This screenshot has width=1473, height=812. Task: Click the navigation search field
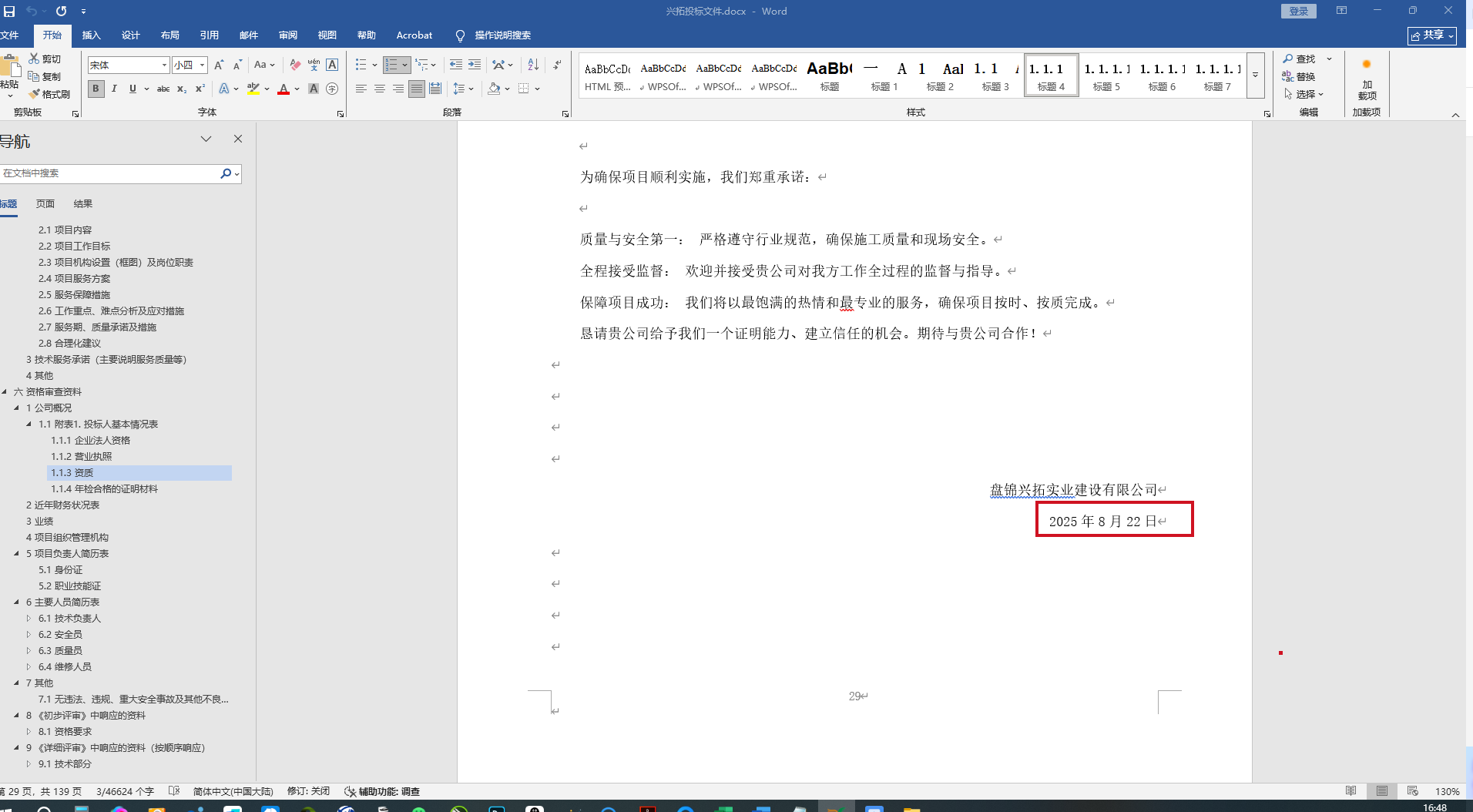coord(109,173)
